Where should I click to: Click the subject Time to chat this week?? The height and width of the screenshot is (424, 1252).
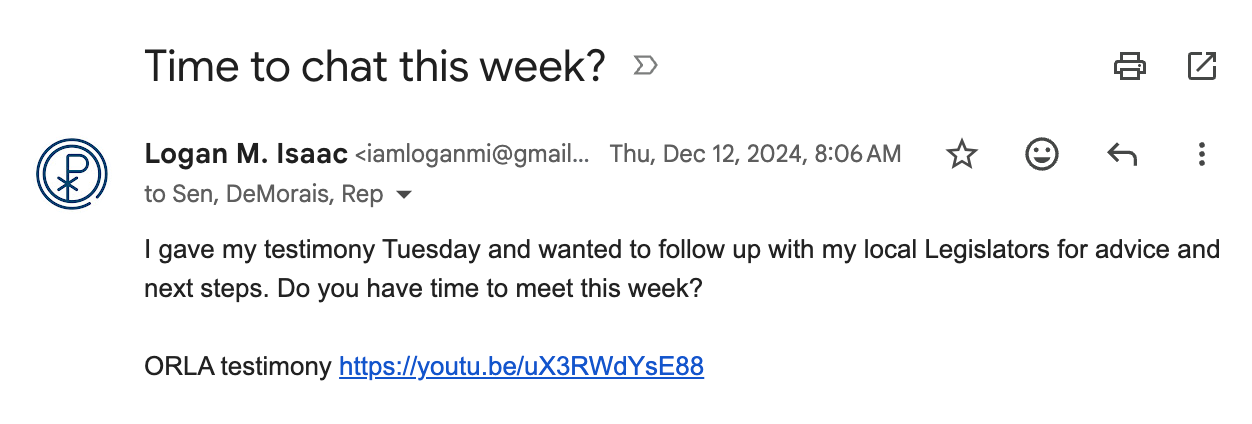point(375,67)
